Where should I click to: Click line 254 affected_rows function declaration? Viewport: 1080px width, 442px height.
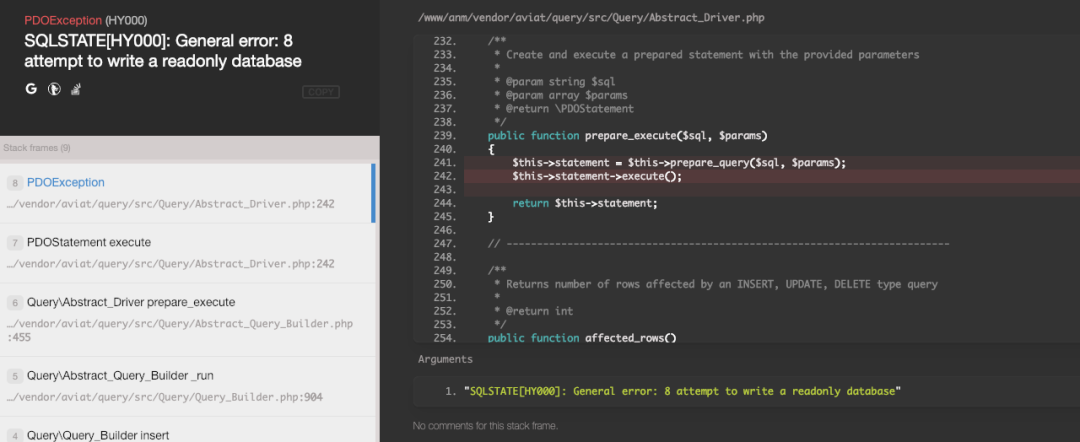582,337
